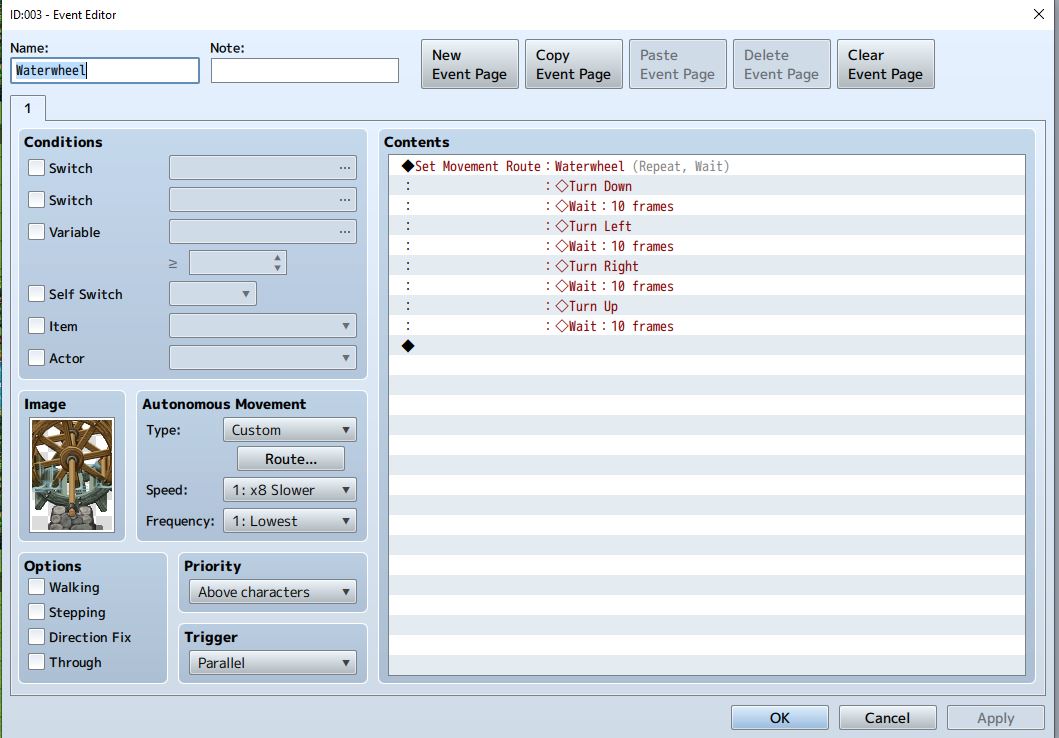Check the Through option
The image size is (1059, 738).
click(36, 662)
